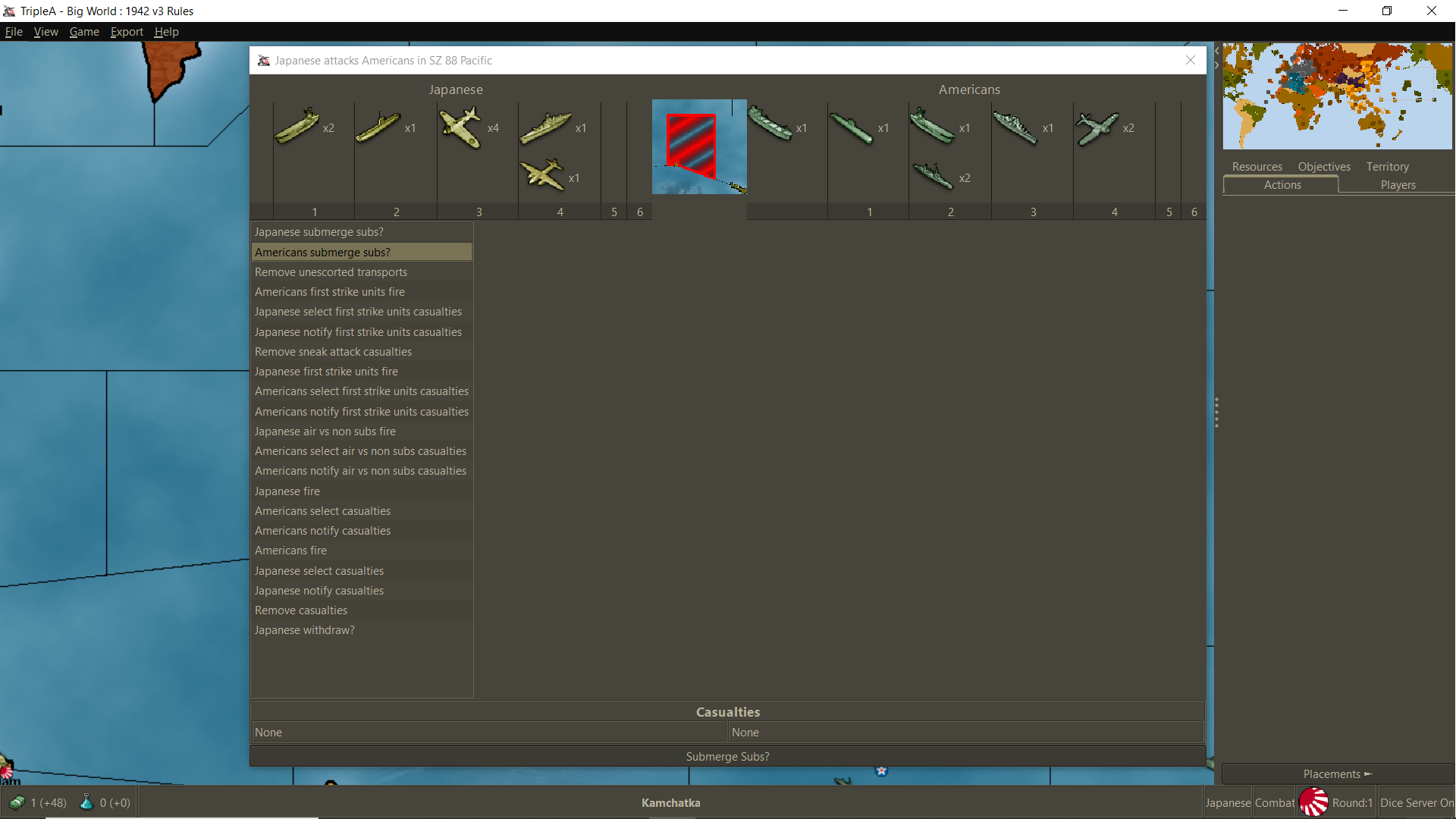
Task: Click the Japanese casualties 'None' field
Action: tap(488, 733)
